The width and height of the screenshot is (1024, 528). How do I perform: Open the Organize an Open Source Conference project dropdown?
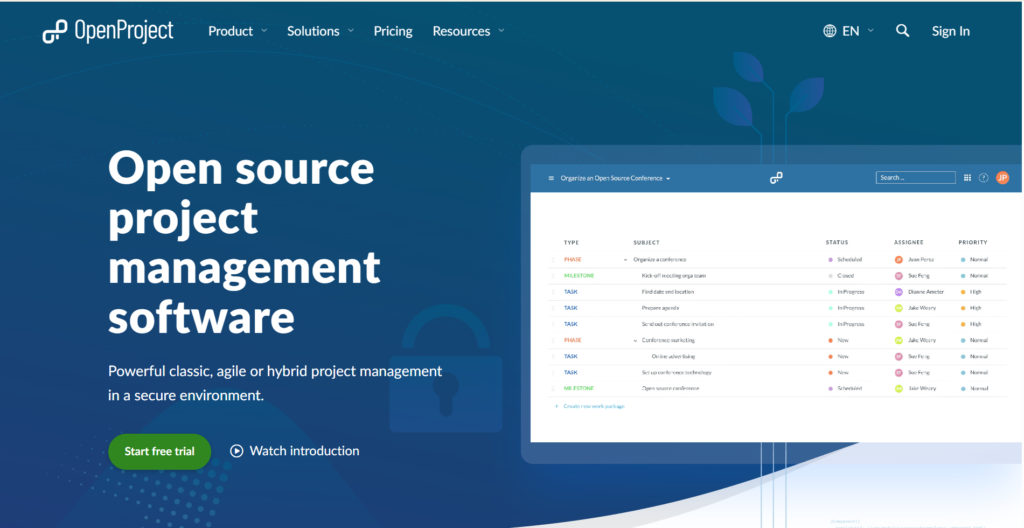615,178
